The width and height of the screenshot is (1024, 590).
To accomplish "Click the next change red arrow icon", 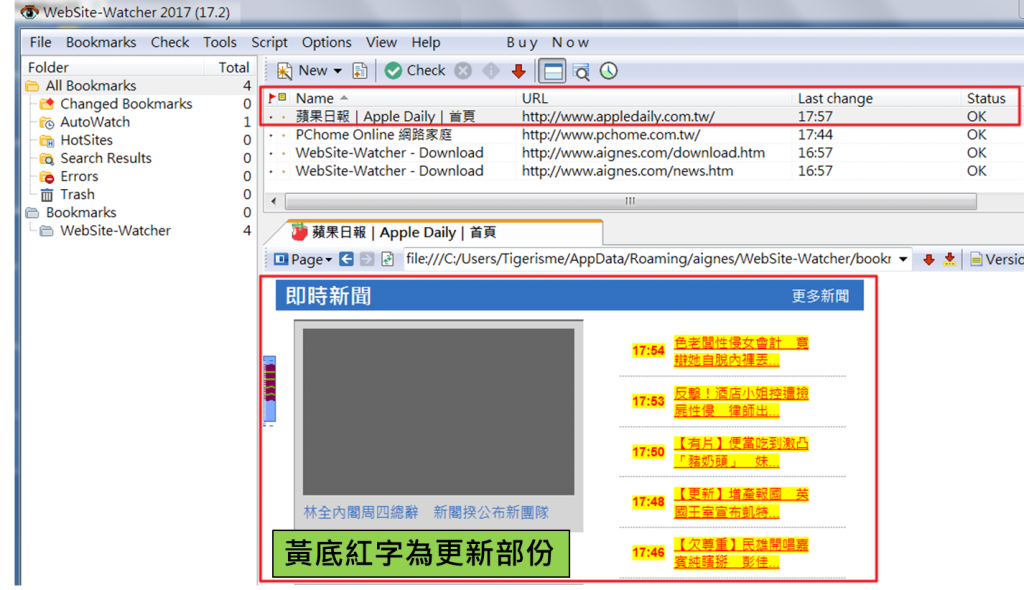I will tap(929, 260).
